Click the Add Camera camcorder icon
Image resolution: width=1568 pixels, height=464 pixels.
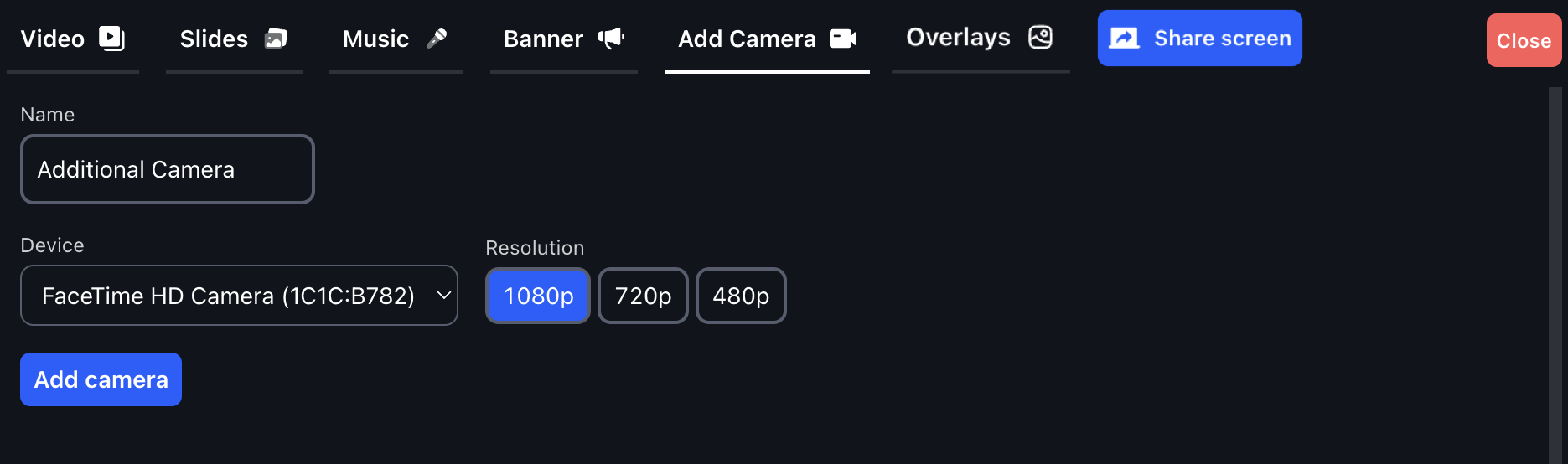pos(843,39)
